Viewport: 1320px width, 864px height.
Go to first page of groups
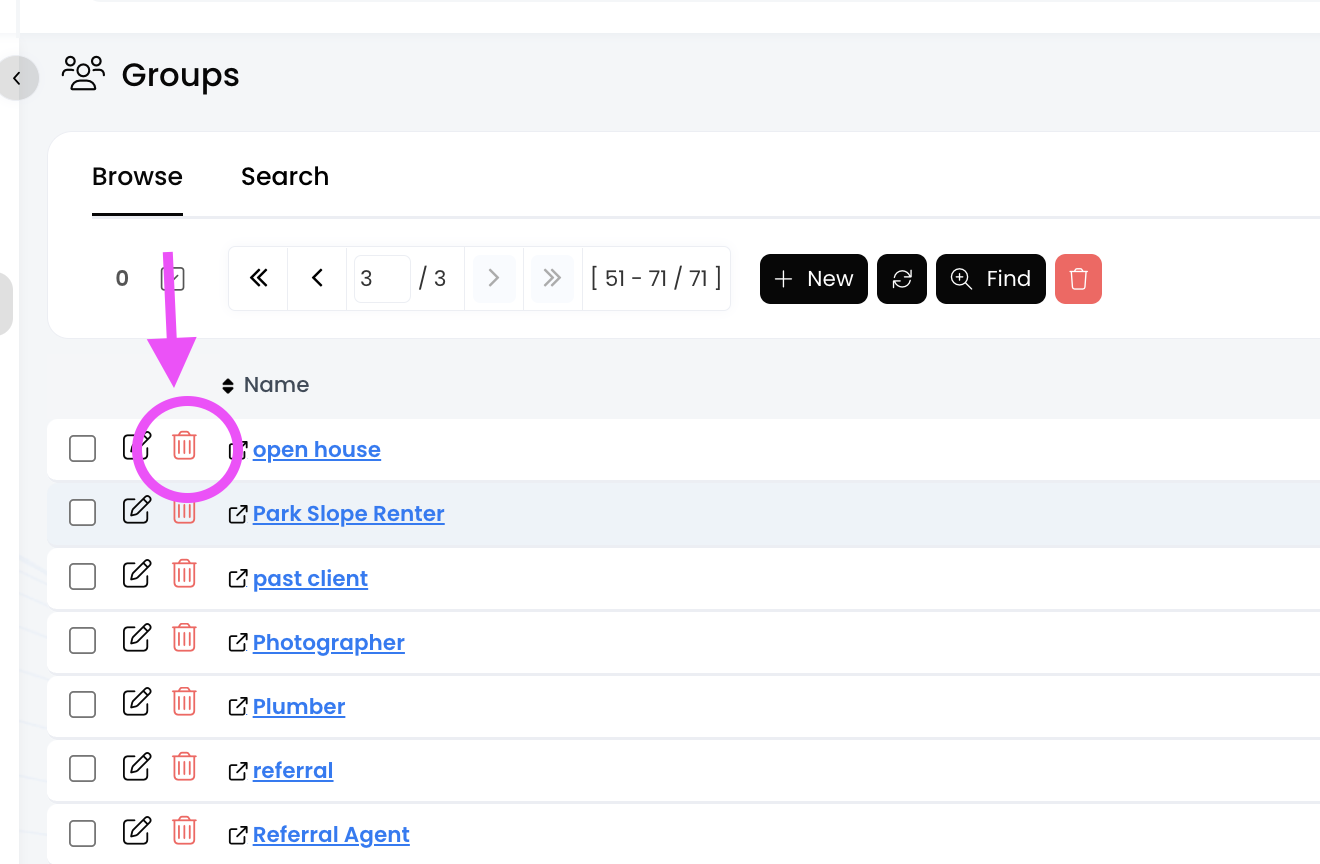coord(258,279)
